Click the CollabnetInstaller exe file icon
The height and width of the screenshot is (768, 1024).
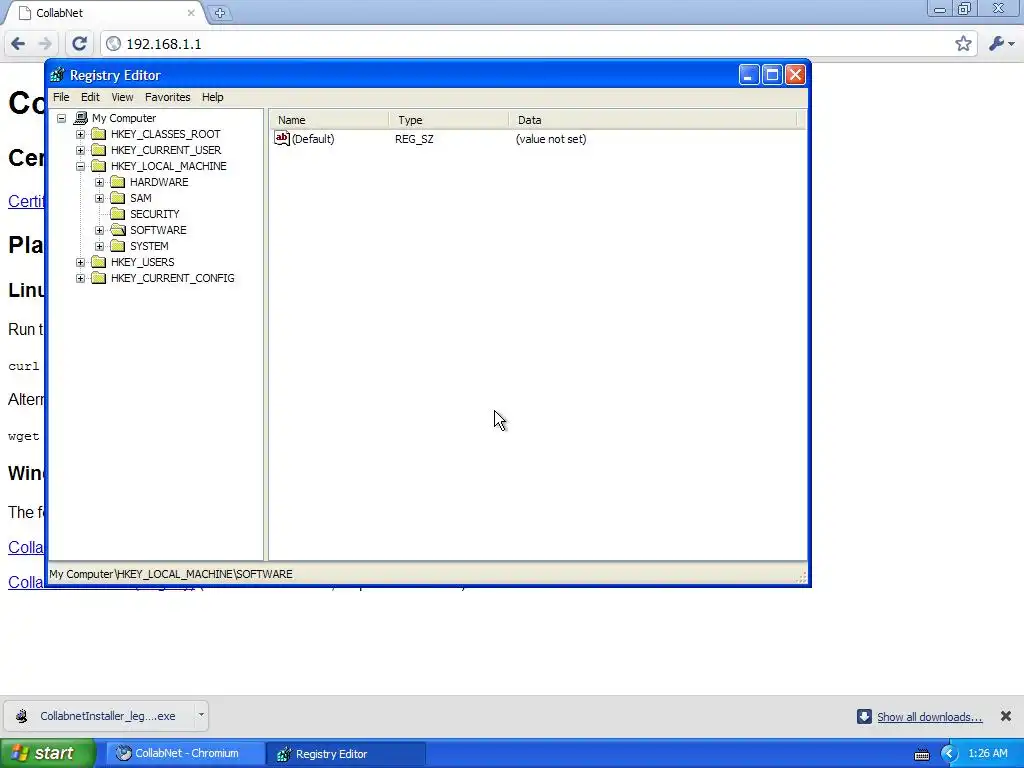tap(22, 716)
